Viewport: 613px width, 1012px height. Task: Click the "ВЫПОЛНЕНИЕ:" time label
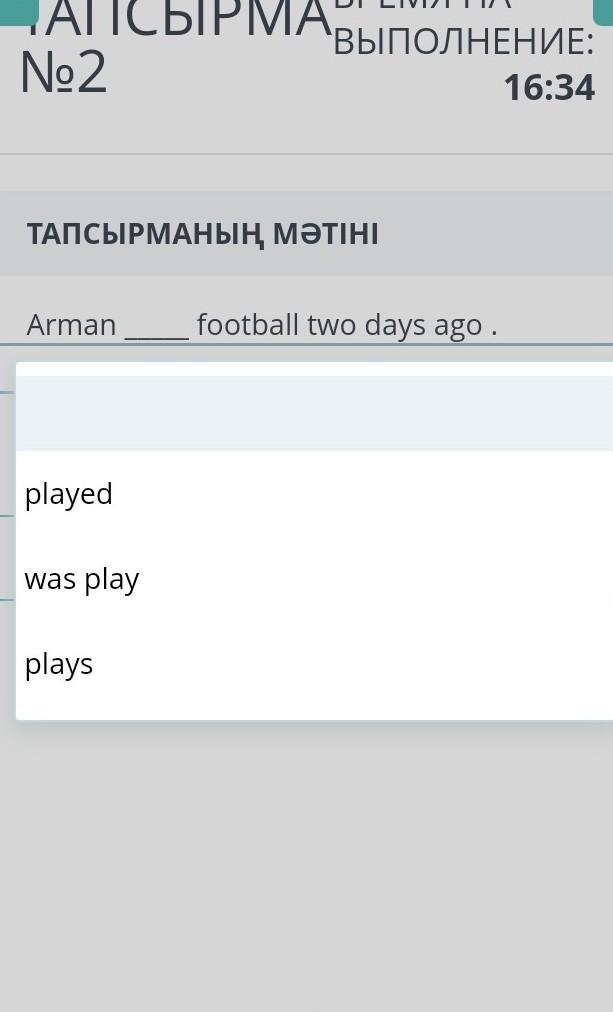coord(463,42)
